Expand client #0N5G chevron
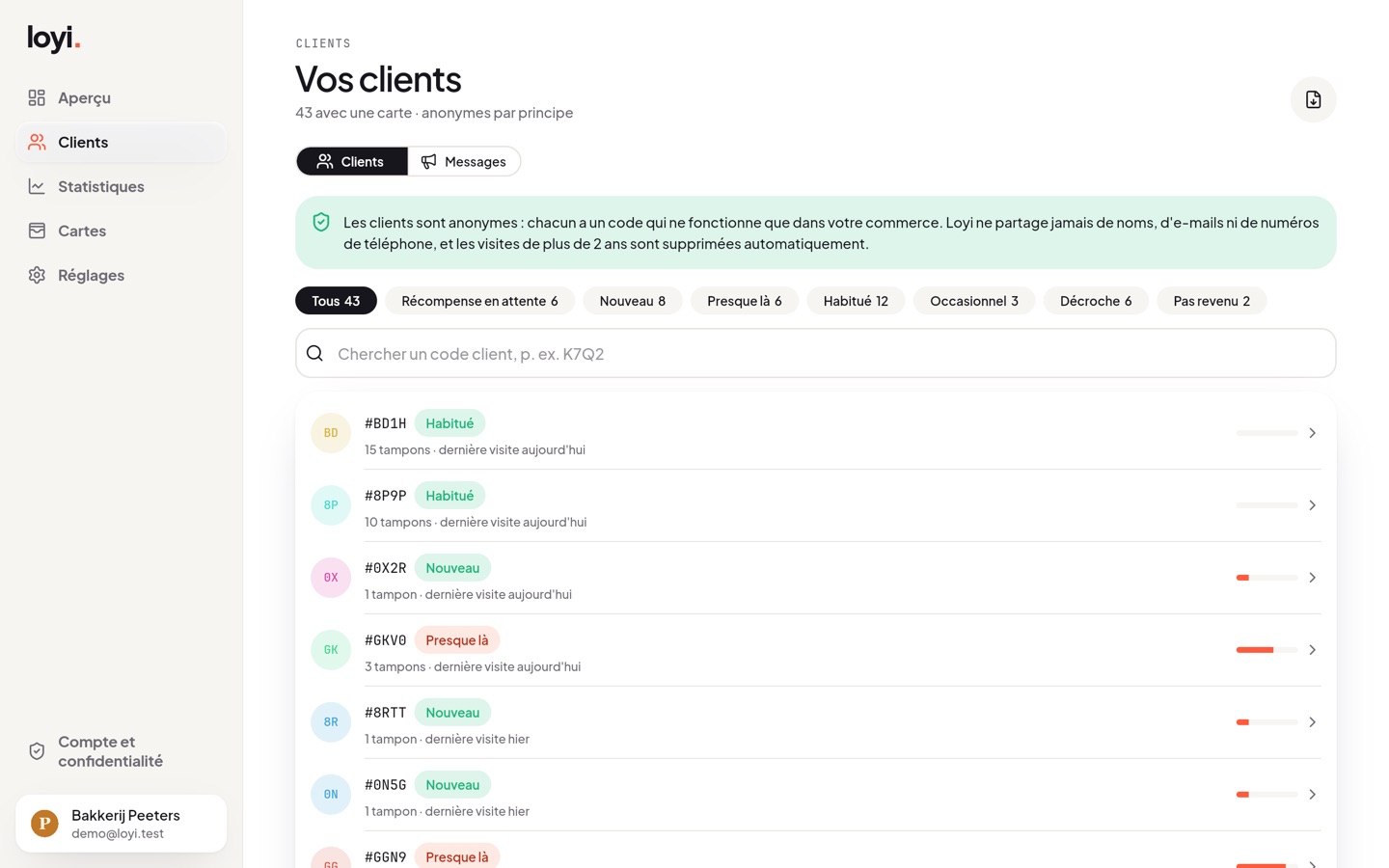Viewport: 1389px width, 868px height. coord(1312,795)
